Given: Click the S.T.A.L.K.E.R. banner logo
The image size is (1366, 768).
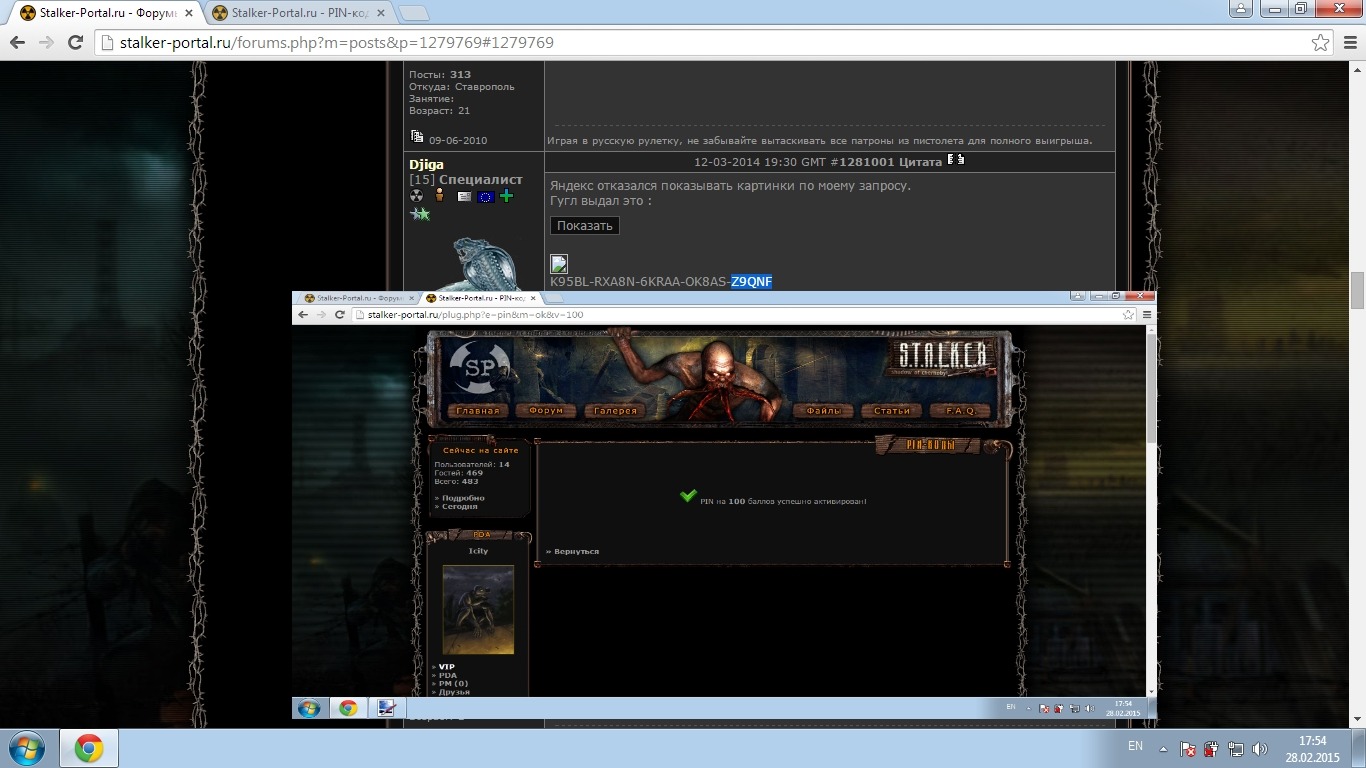Looking at the screenshot, I should pos(943,356).
